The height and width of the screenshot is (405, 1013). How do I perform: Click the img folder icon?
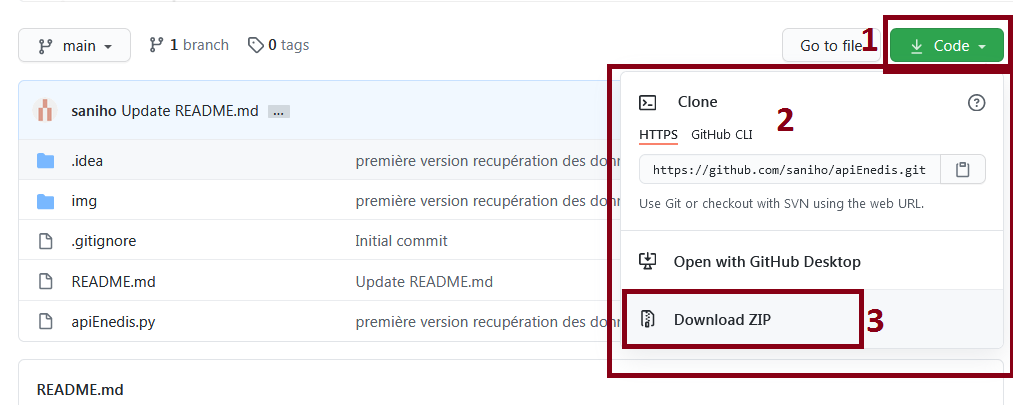coord(45,202)
